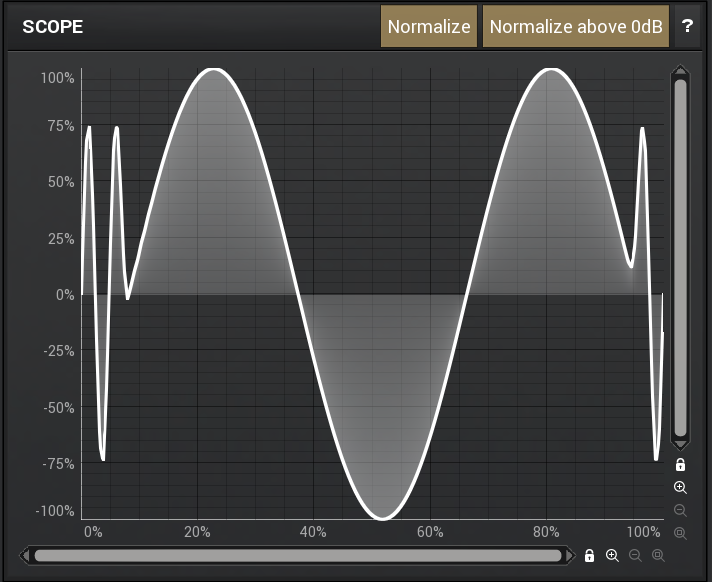Click the horizontal scrollbar right arrow

tap(570, 555)
